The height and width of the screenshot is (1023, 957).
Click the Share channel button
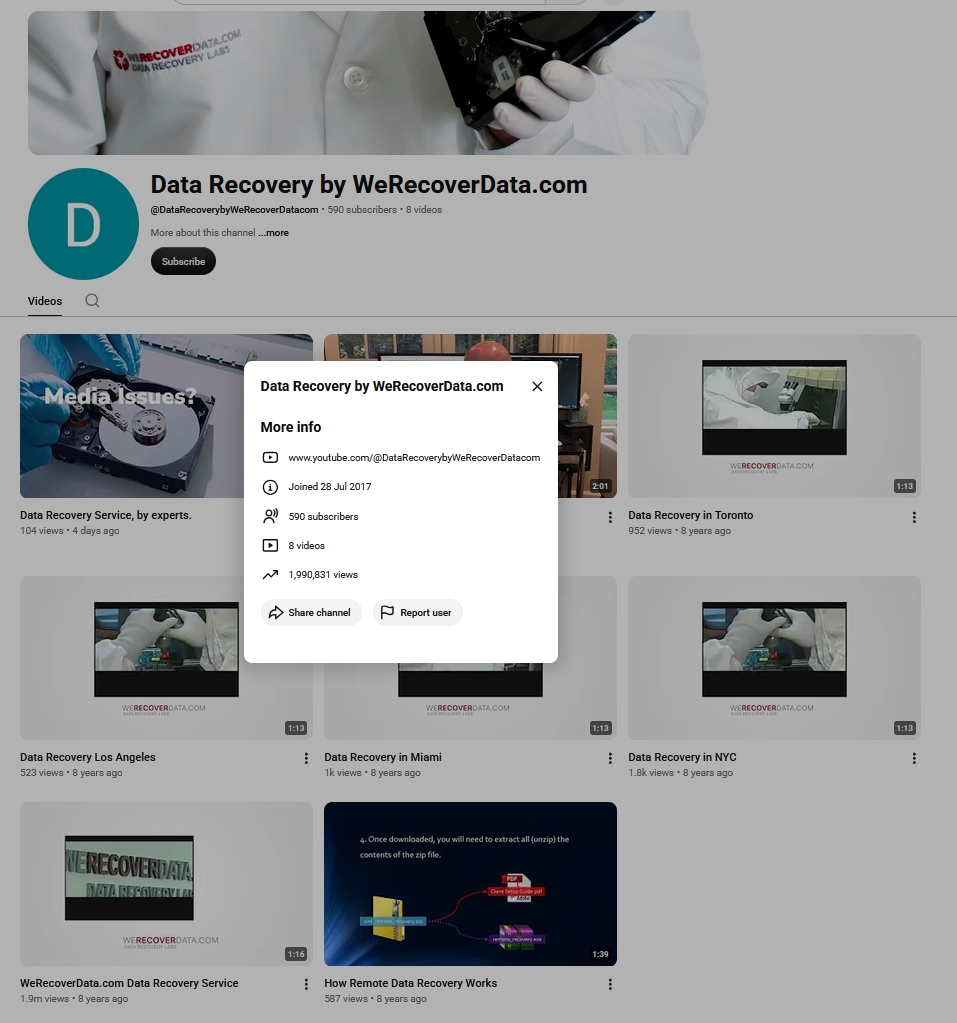click(x=311, y=613)
